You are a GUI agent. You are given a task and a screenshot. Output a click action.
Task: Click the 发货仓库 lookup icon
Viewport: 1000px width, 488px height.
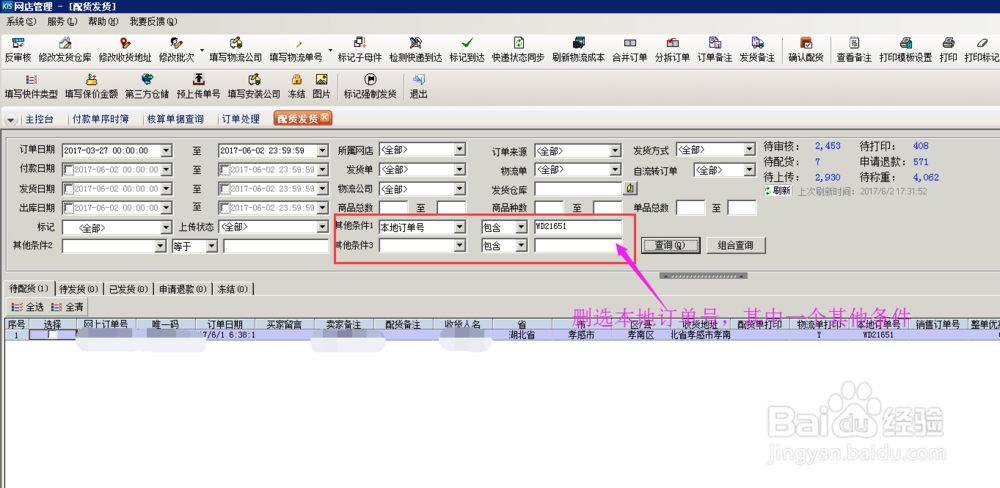pos(630,189)
